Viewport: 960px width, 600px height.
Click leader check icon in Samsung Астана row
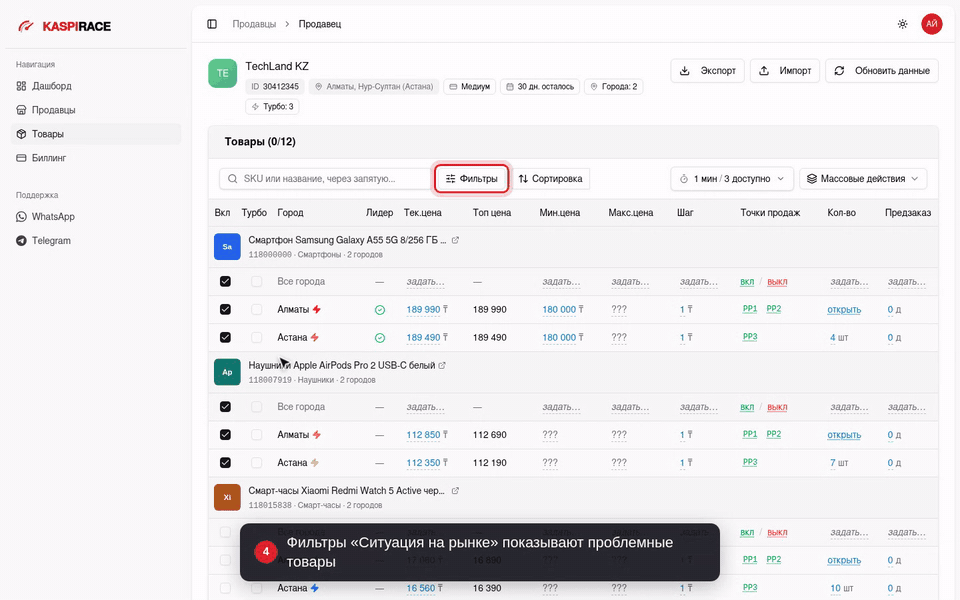[380, 338]
